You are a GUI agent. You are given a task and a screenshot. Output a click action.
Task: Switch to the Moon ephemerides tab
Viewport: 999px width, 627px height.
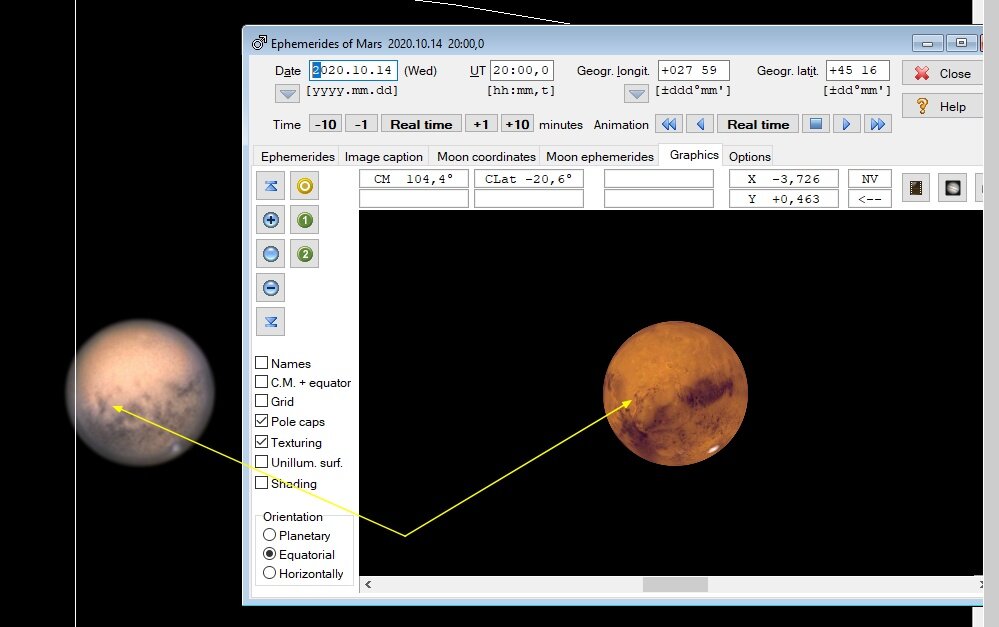click(x=599, y=157)
